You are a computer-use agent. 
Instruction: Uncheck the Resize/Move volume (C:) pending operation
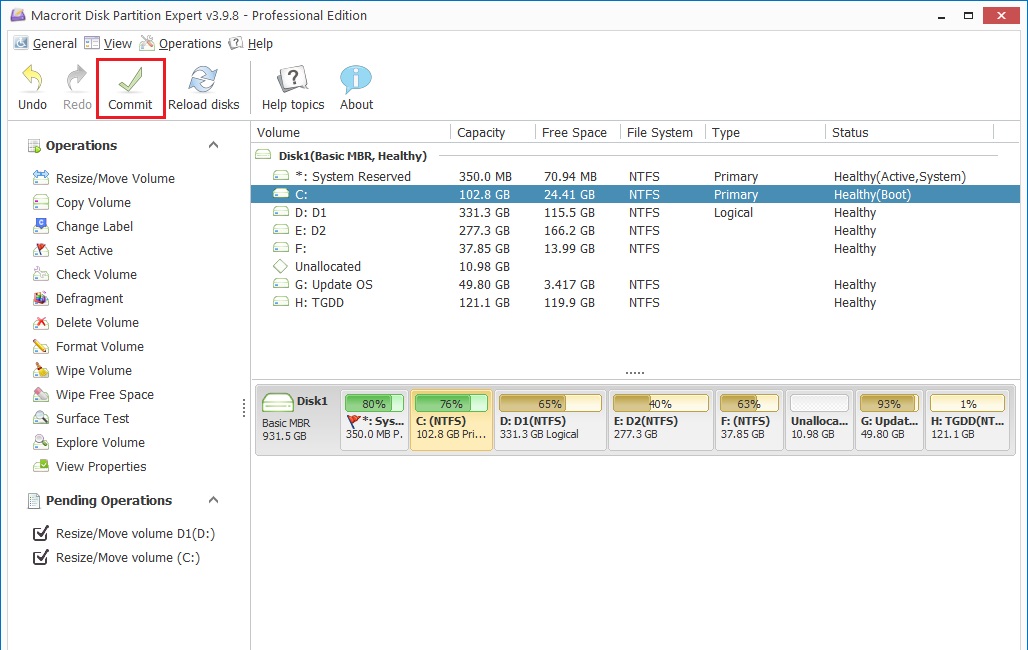[40, 559]
